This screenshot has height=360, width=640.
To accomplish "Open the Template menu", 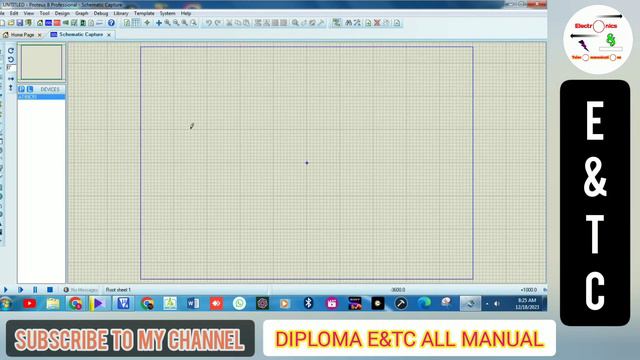I will click(x=144, y=13).
